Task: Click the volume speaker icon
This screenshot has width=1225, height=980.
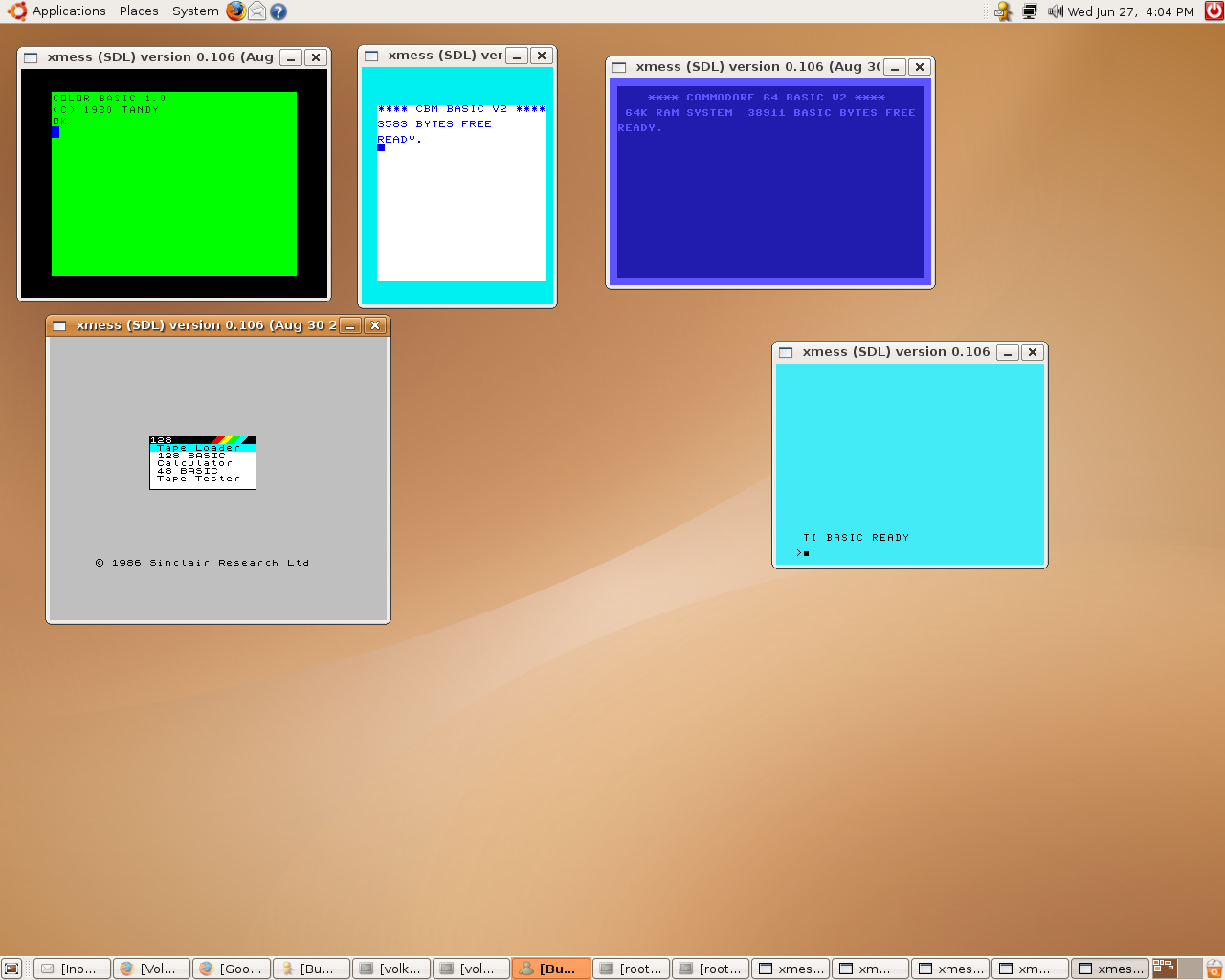Action: coord(1056,11)
